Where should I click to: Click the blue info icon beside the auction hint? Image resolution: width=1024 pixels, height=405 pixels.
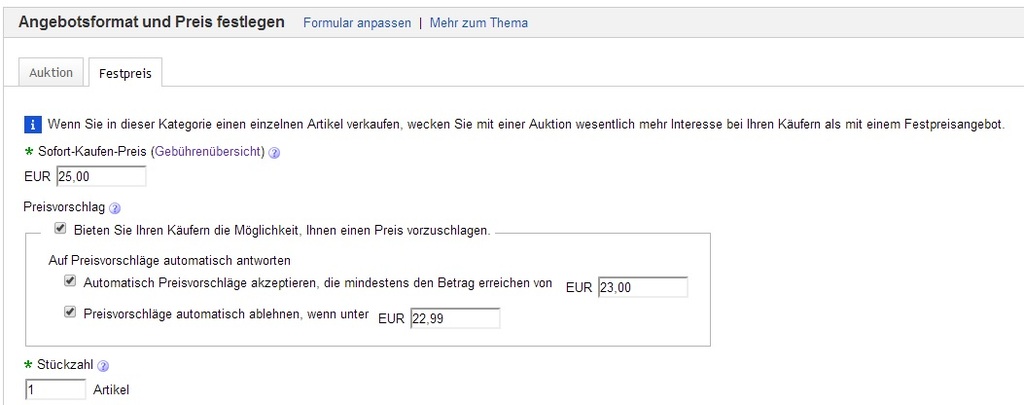(x=33, y=125)
